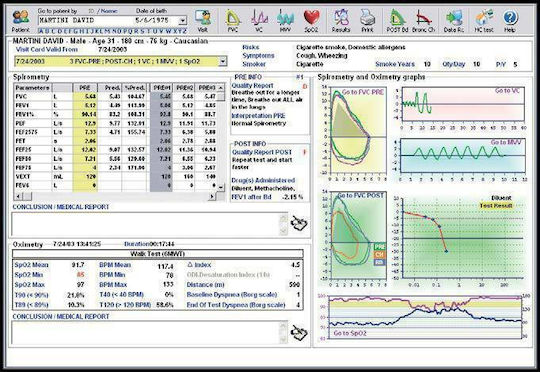
Task: Click the Go to SpO2 graph link
Action: point(350,333)
